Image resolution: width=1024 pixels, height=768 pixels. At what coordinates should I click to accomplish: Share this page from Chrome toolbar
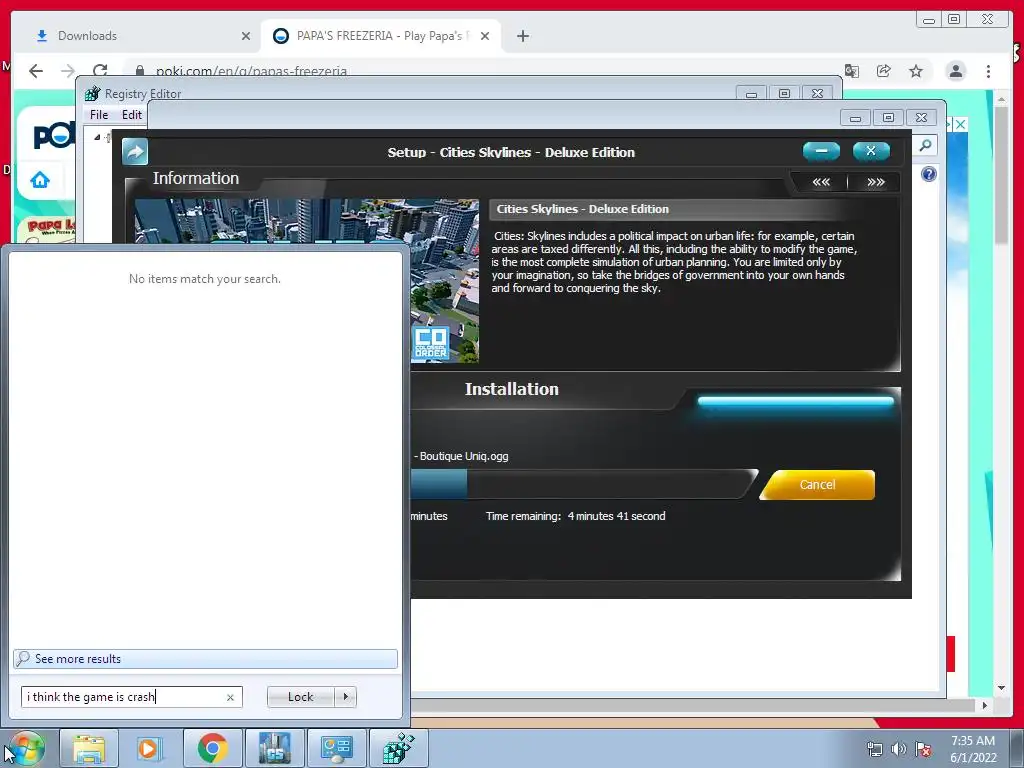coord(884,71)
